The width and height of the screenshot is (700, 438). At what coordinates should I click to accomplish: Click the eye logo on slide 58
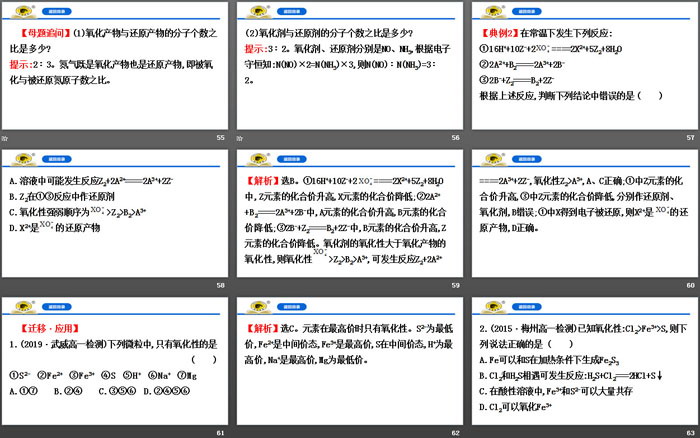coord(24,159)
